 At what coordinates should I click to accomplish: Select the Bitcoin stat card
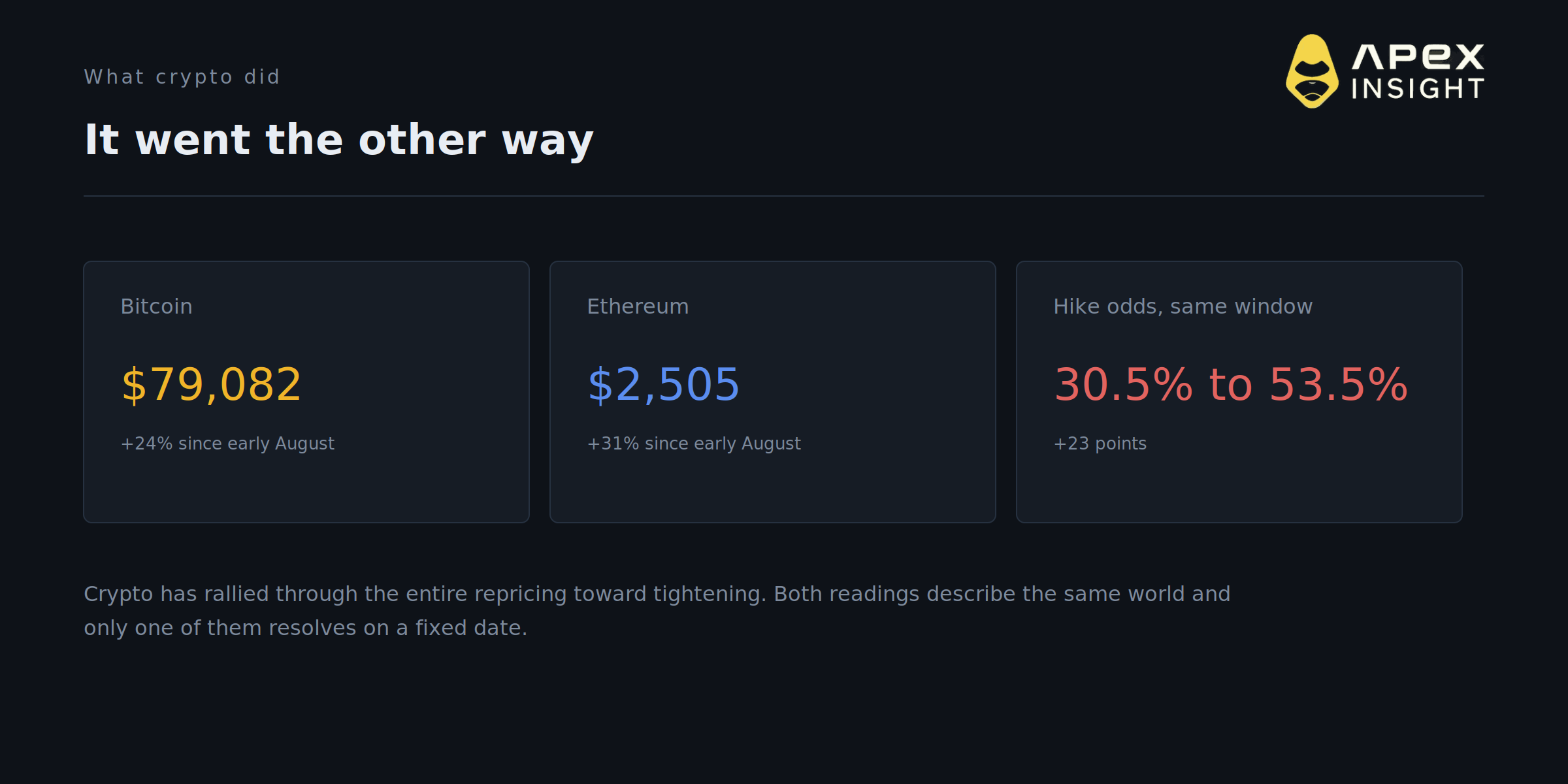click(306, 392)
